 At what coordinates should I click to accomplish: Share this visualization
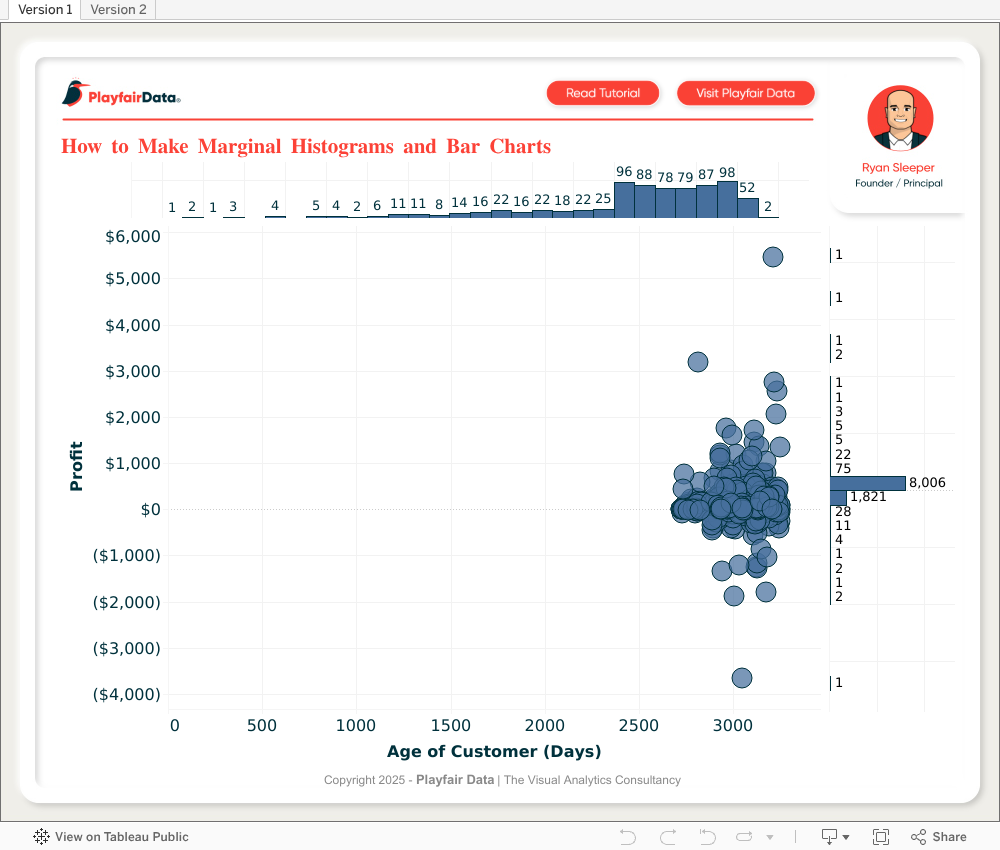point(938,837)
